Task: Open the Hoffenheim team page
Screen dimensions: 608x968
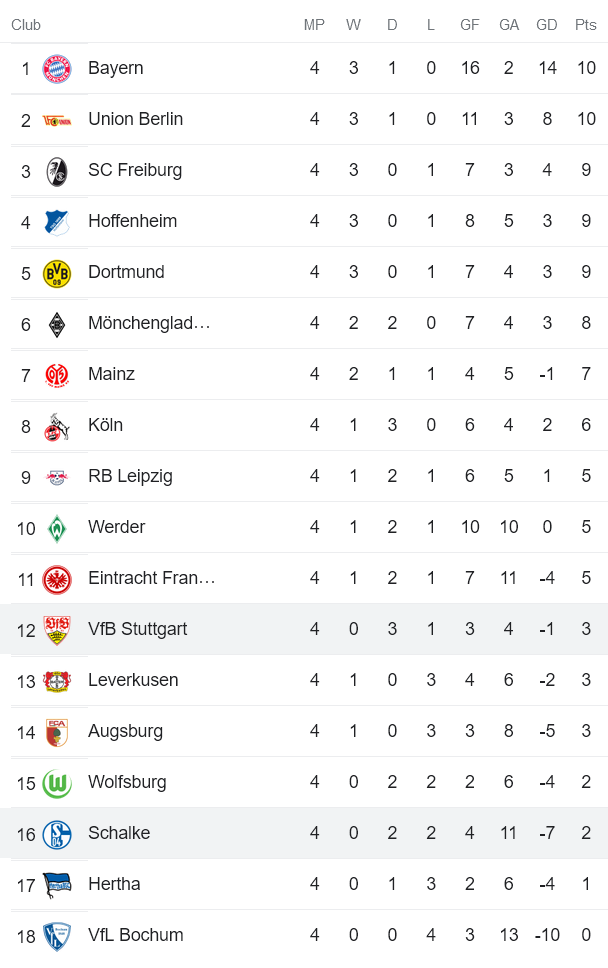Action: (132, 221)
